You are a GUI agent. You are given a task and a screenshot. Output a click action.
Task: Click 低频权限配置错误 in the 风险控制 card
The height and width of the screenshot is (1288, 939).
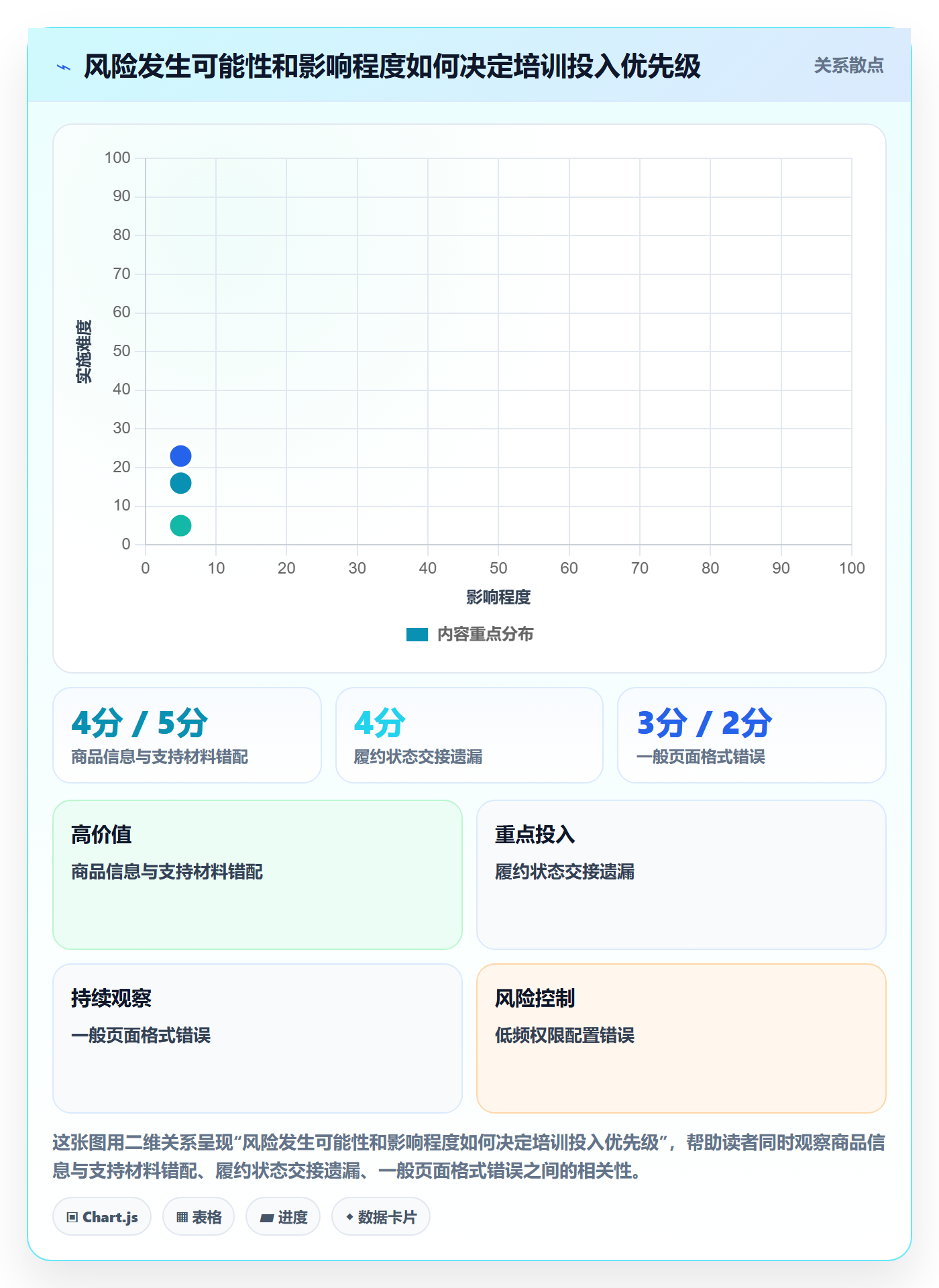coord(565,1036)
